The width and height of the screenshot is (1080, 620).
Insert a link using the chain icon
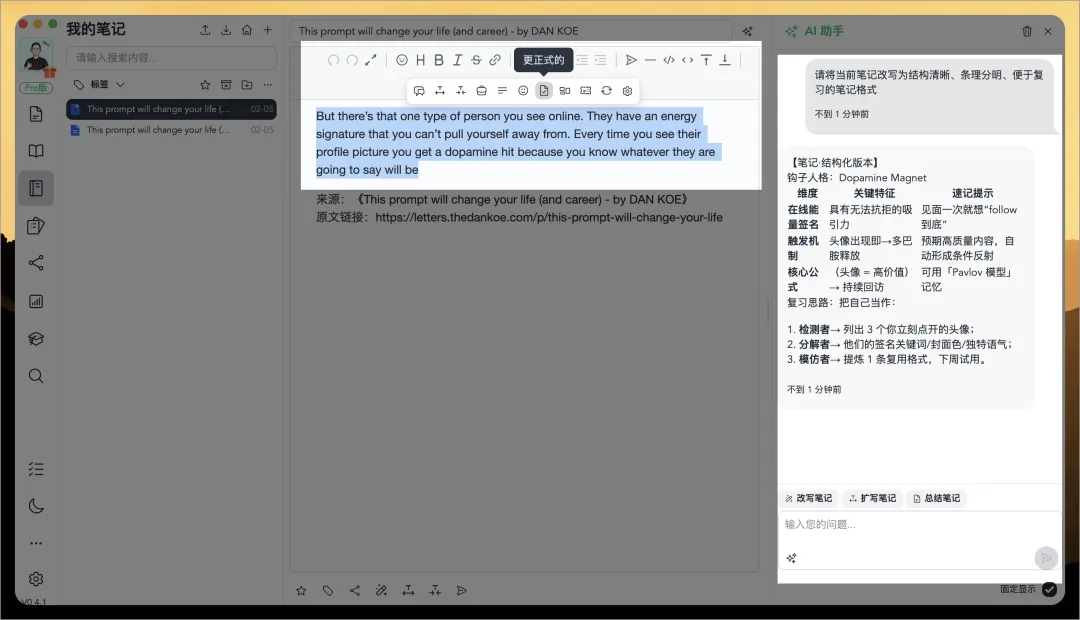tap(495, 60)
